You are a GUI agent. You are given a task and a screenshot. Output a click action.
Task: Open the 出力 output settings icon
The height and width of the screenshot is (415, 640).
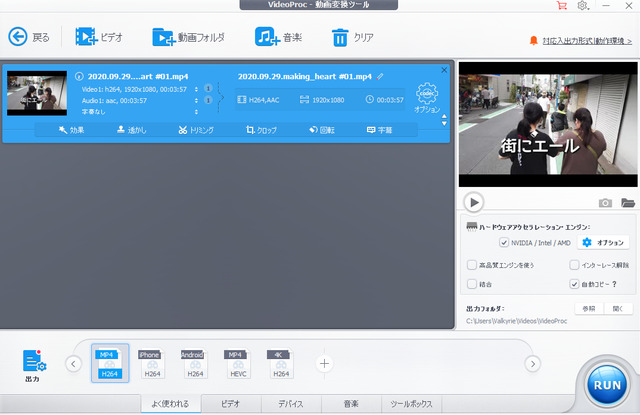click(33, 365)
